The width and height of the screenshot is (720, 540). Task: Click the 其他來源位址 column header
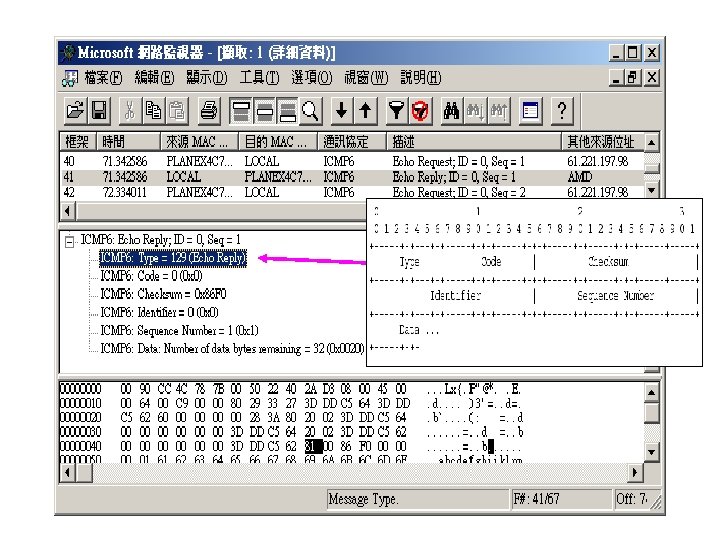click(603, 142)
